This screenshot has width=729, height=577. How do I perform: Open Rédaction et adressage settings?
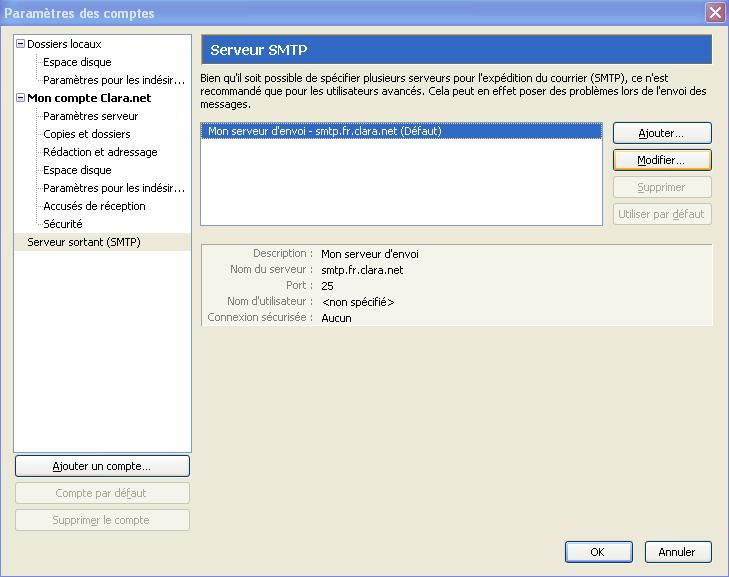[100, 152]
